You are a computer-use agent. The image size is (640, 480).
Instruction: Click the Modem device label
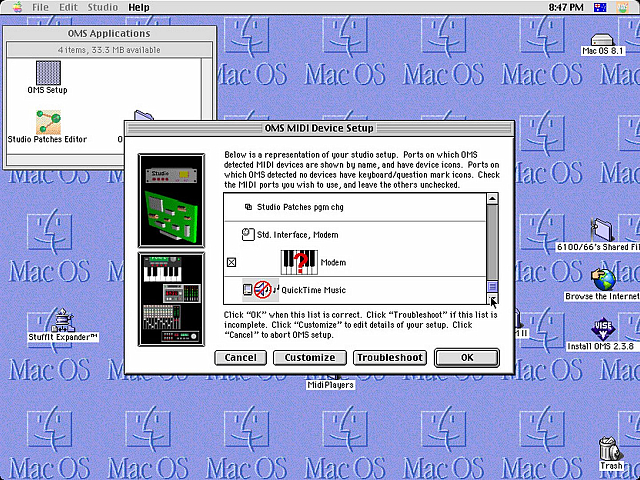[333, 262]
